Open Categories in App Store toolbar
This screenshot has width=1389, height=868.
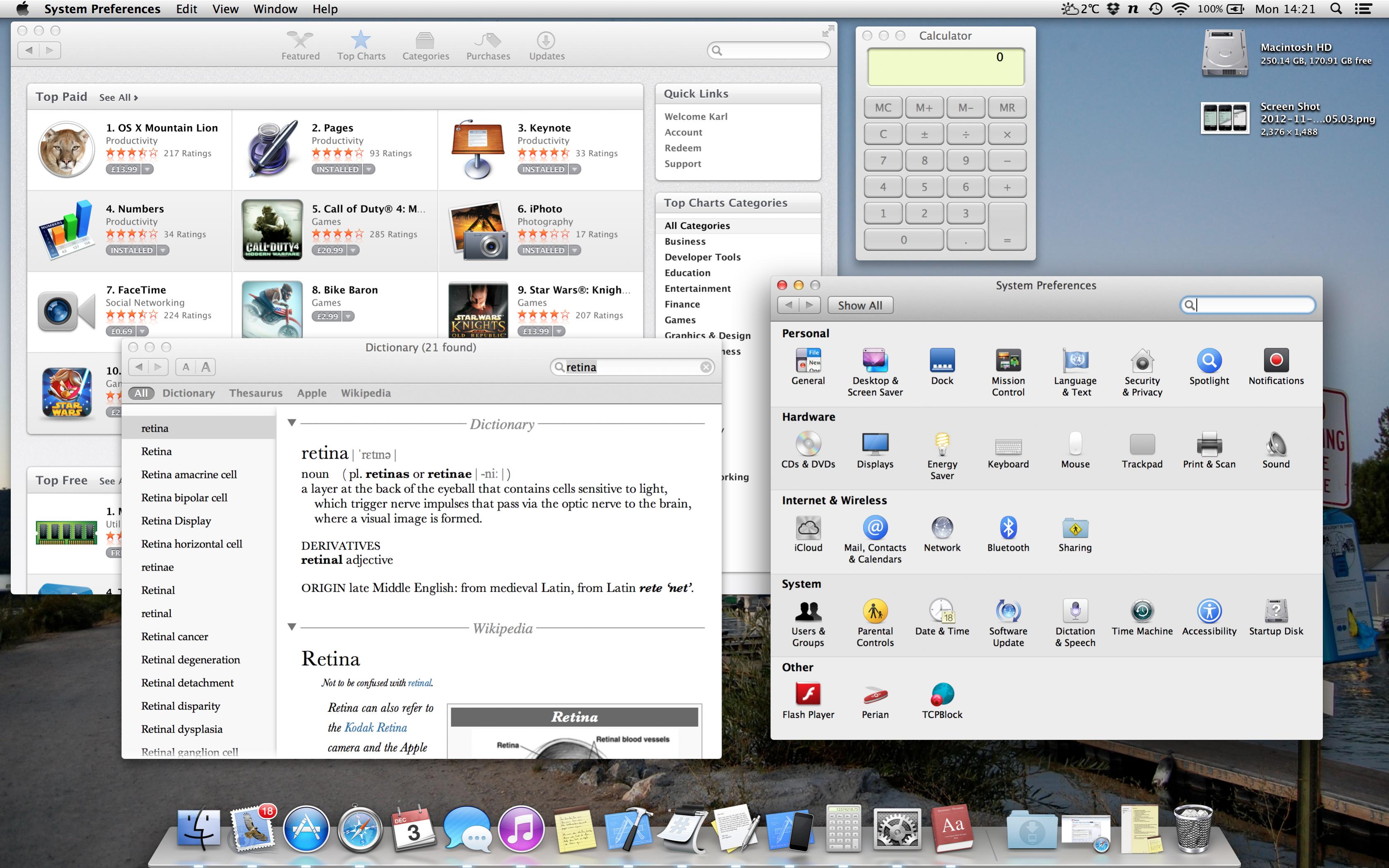pyautogui.click(x=426, y=45)
